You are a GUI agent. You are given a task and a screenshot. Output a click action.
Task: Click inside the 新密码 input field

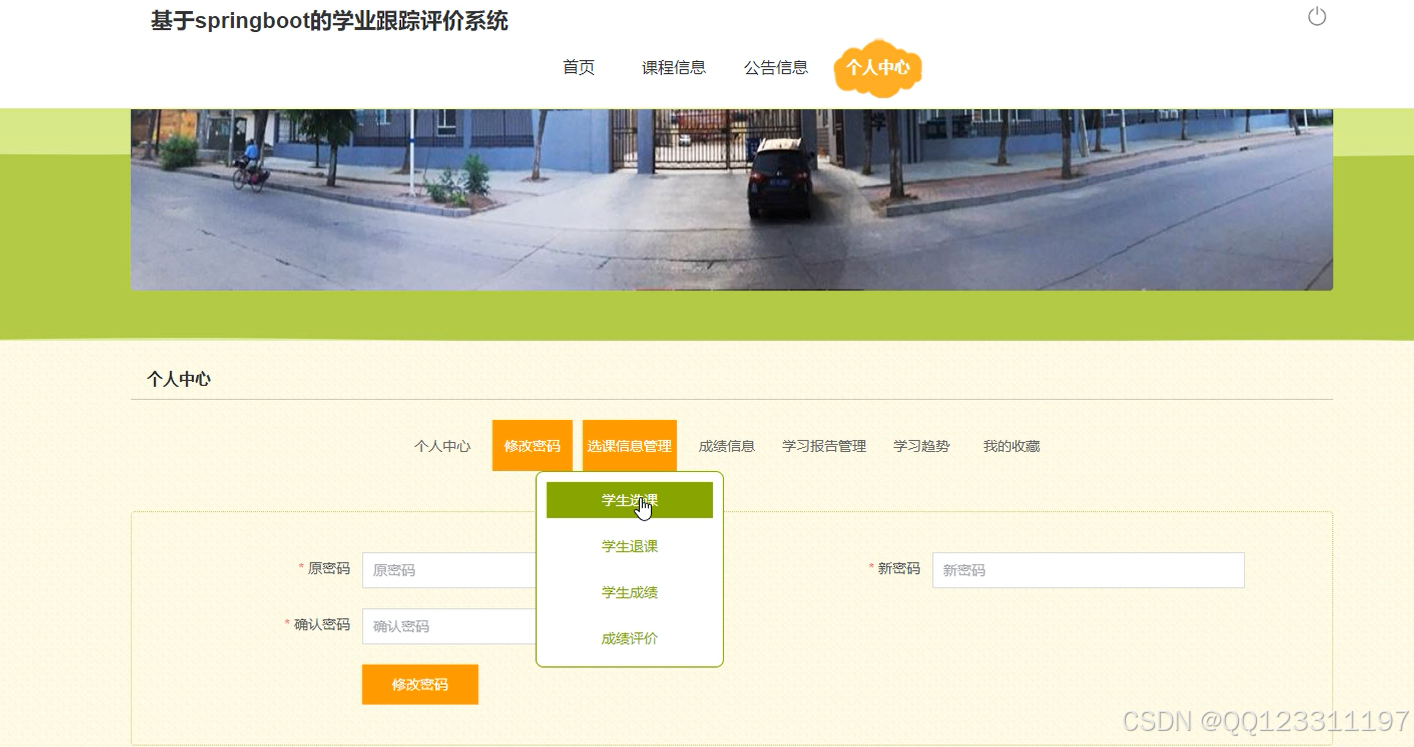[x=1088, y=569]
